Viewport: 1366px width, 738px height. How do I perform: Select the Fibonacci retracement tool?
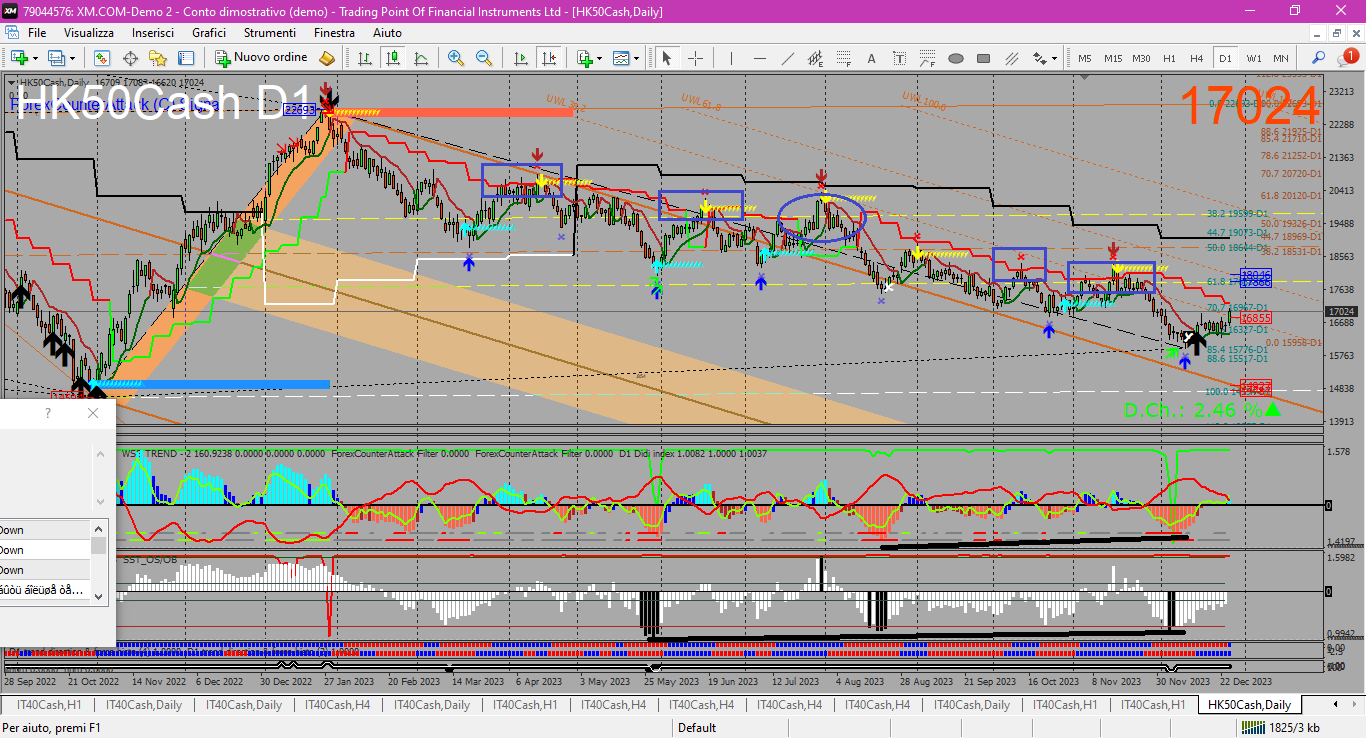coord(844,58)
